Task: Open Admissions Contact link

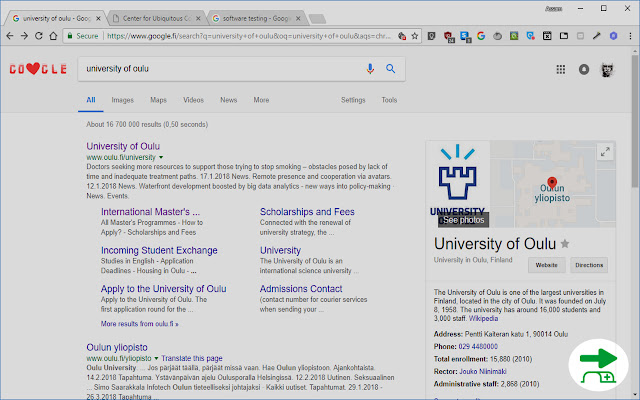Action: pyautogui.click(x=301, y=289)
